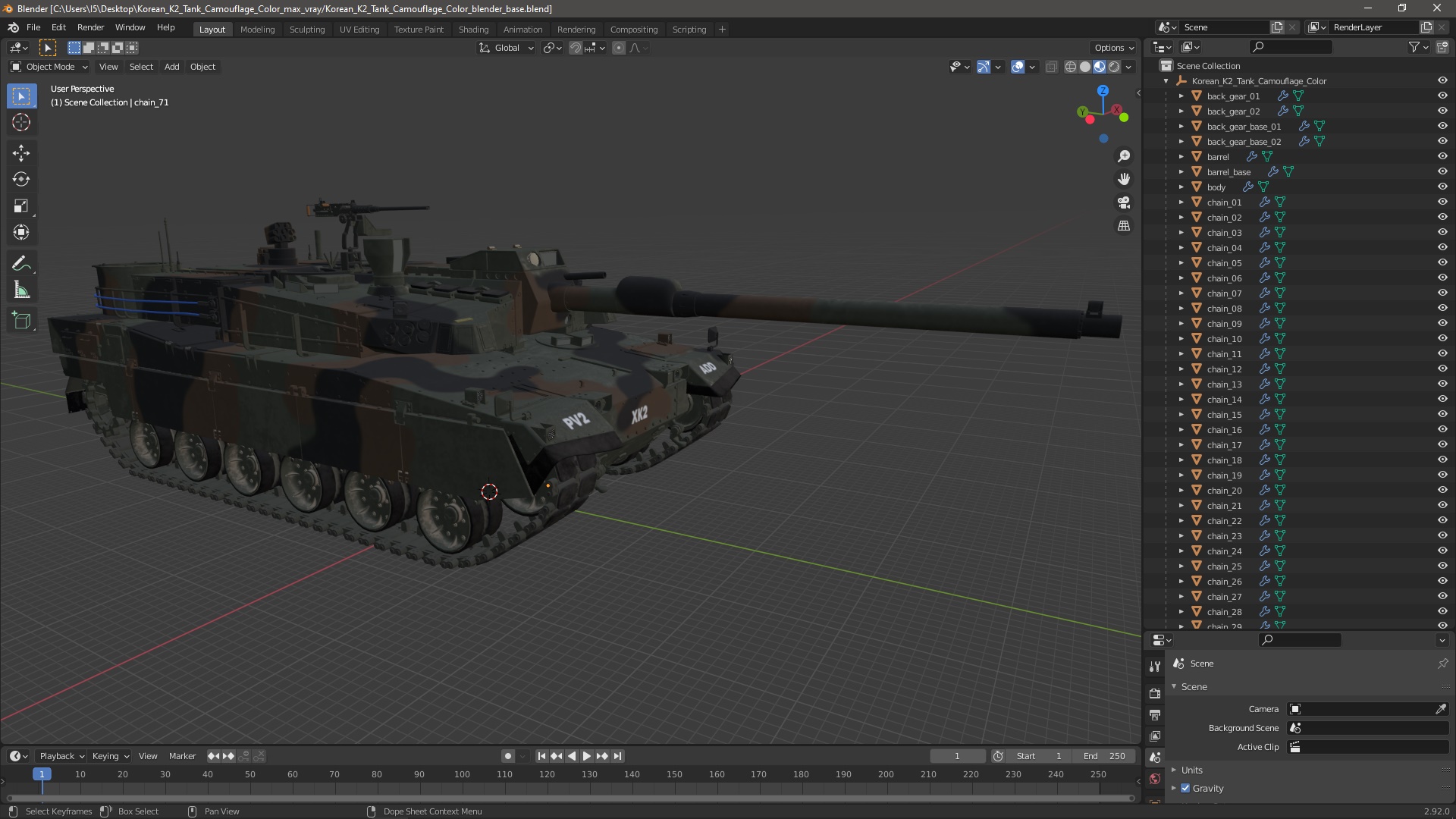This screenshot has height=819, width=1456.
Task: Switch to the Shading workspace tab
Action: coord(473,29)
